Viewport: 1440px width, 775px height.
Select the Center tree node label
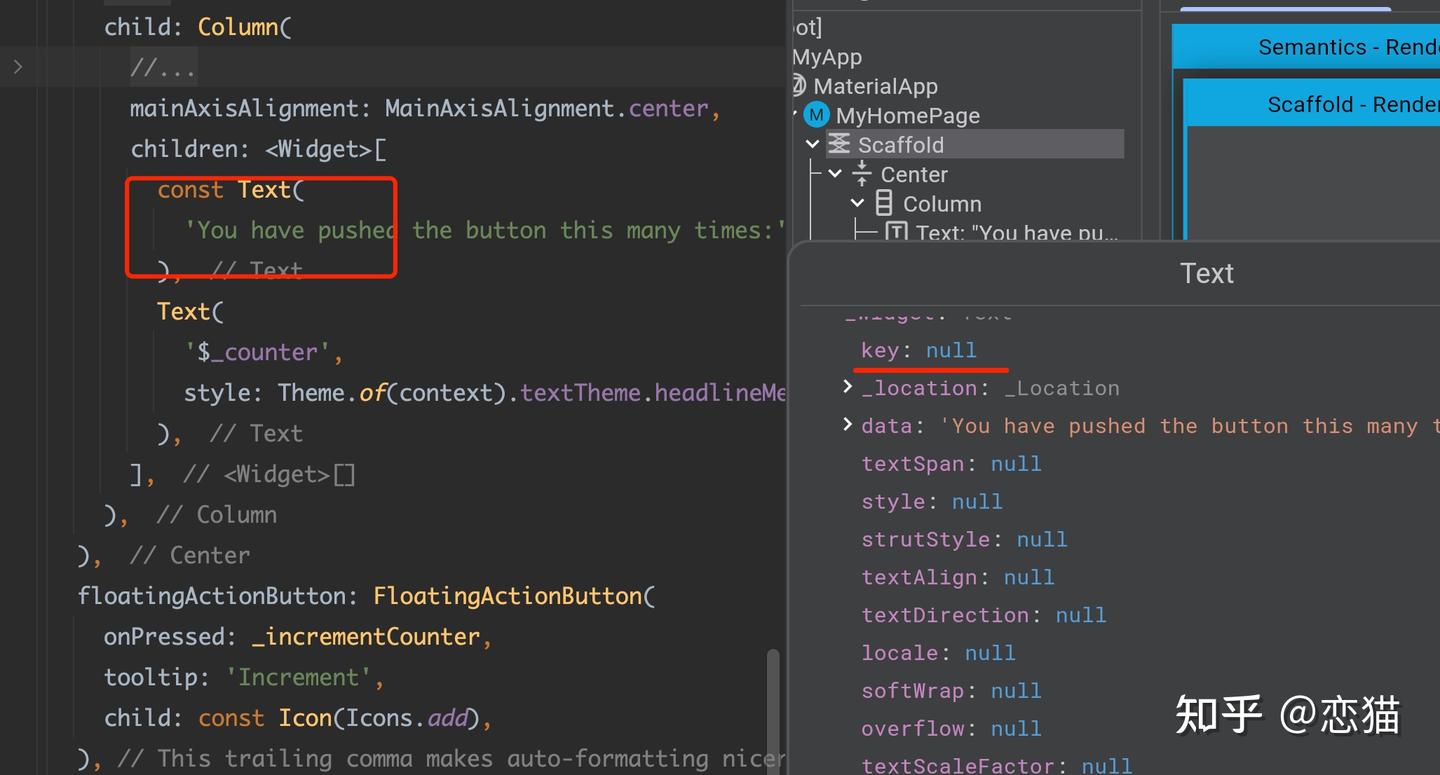[x=914, y=174]
